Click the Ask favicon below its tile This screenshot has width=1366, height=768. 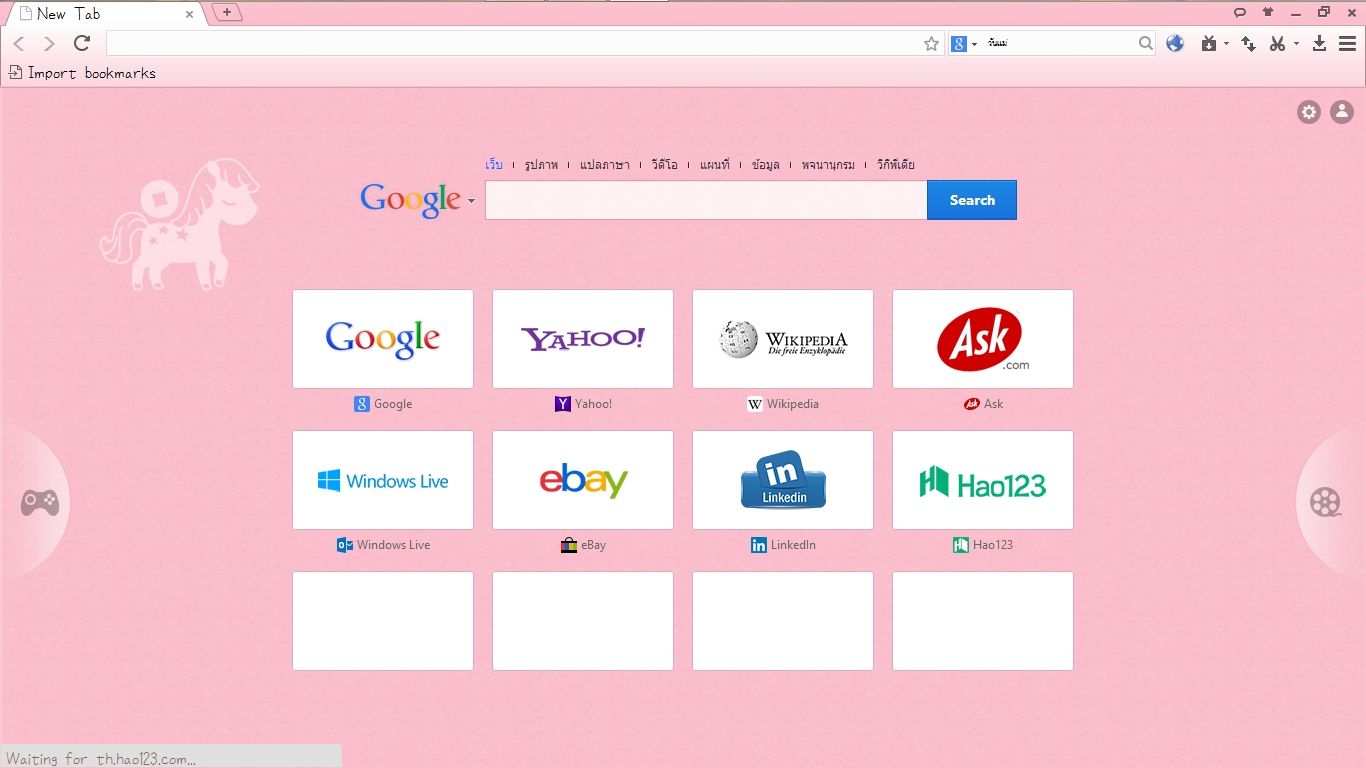tap(971, 404)
